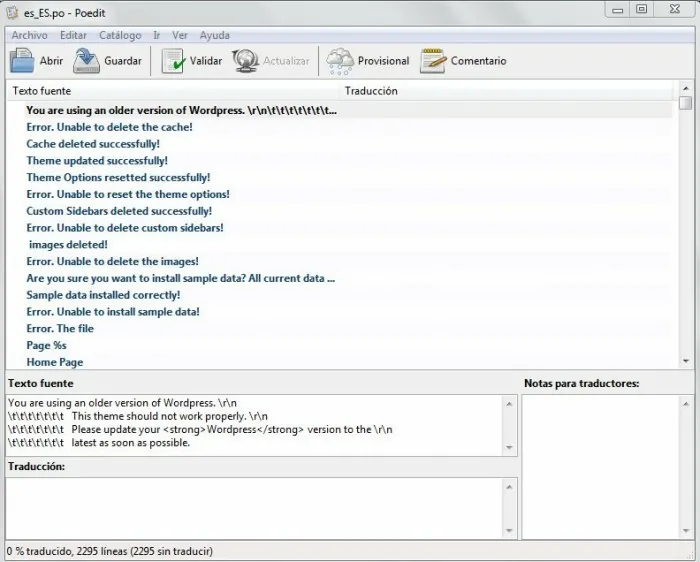Select 'Error. Unable to delete the cache!'
The height and width of the screenshot is (562, 700).
pos(339,127)
